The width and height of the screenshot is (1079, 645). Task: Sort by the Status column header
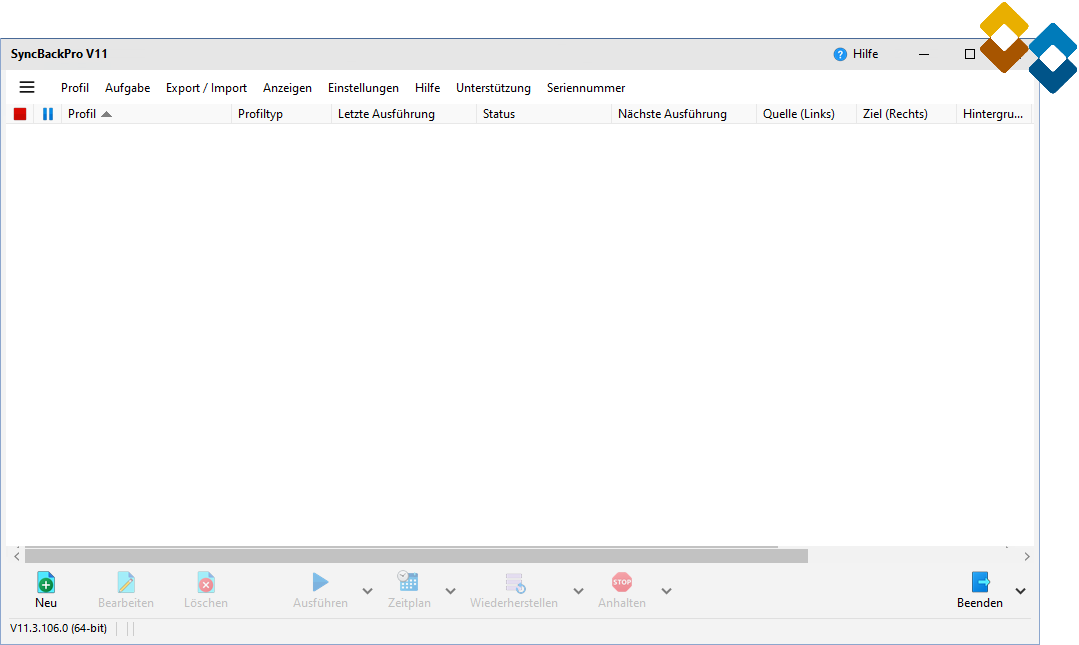click(x=544, y=114)
